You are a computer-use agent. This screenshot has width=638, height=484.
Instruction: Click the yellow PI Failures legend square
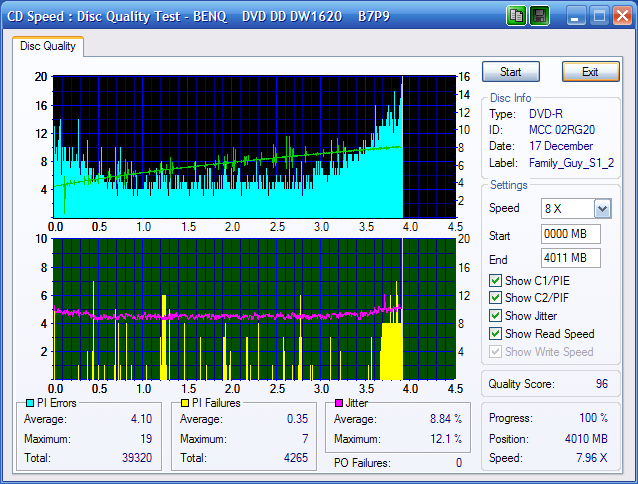185,403
